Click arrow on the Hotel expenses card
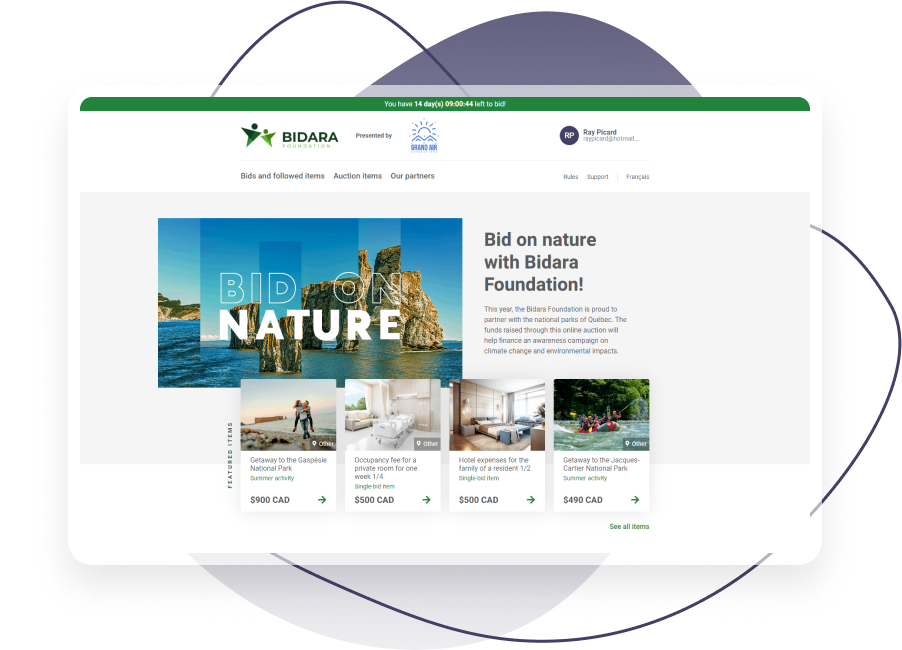 tap(531, 500)
